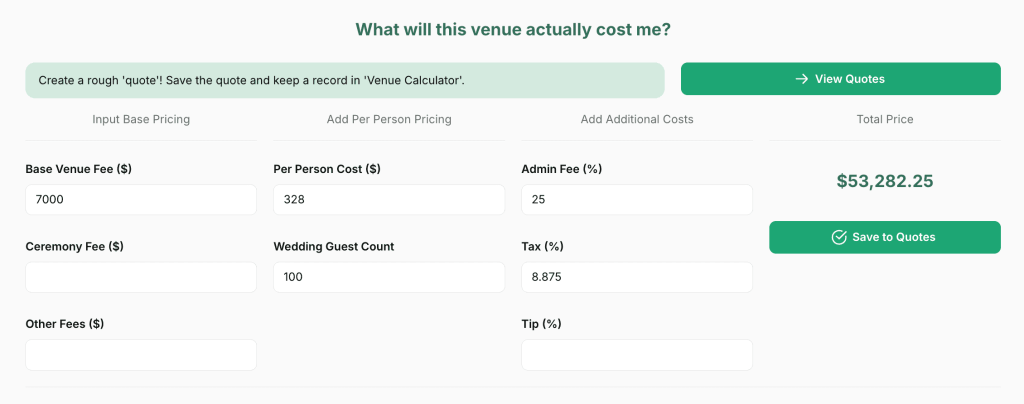The height and width of the screenshot is (404, 1024).
Task: Focus the Base Venue Fee input field
Action: 141,199
